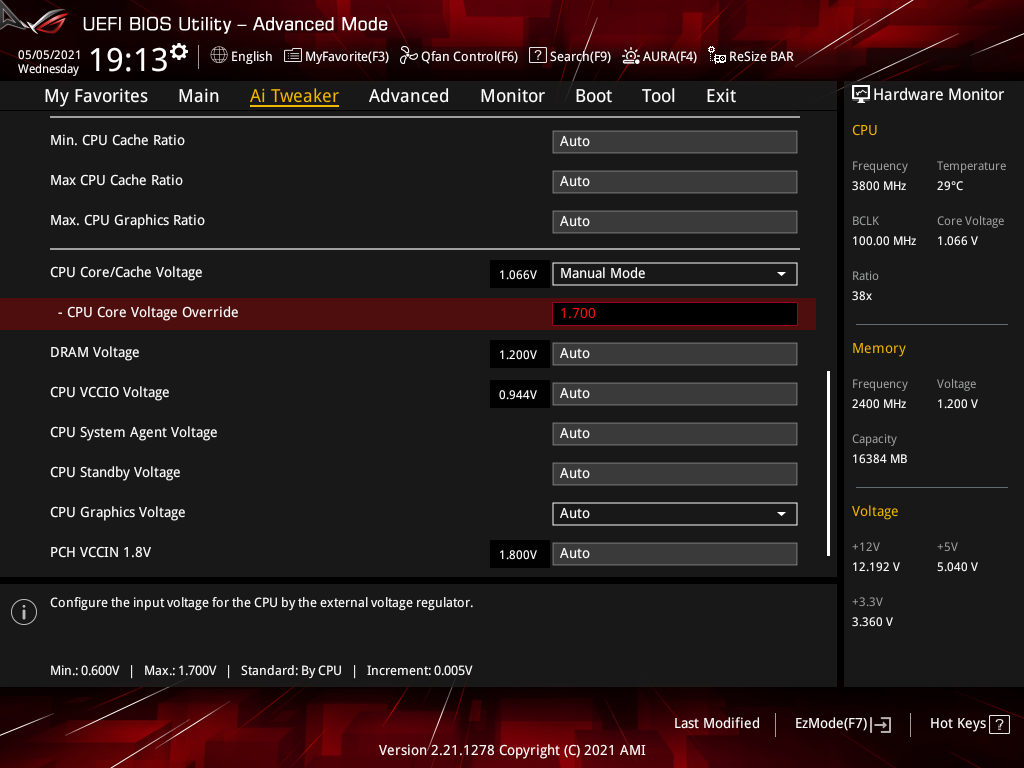Click the 0.944V VCCIO voltage readout
The width and height of the screenshot is (1024, 768).
[x=519, y=394]
